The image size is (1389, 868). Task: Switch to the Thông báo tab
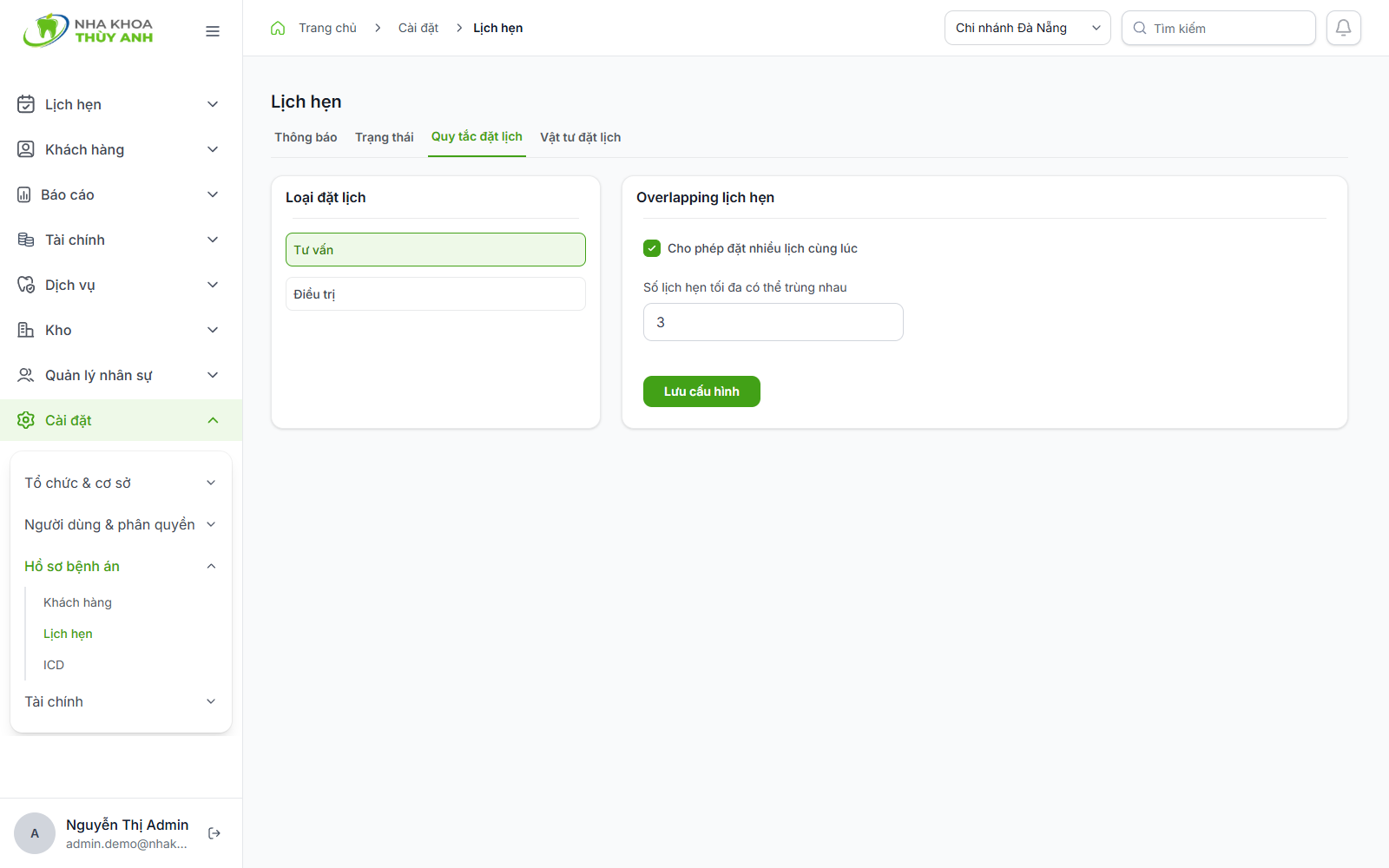[306, 137]
